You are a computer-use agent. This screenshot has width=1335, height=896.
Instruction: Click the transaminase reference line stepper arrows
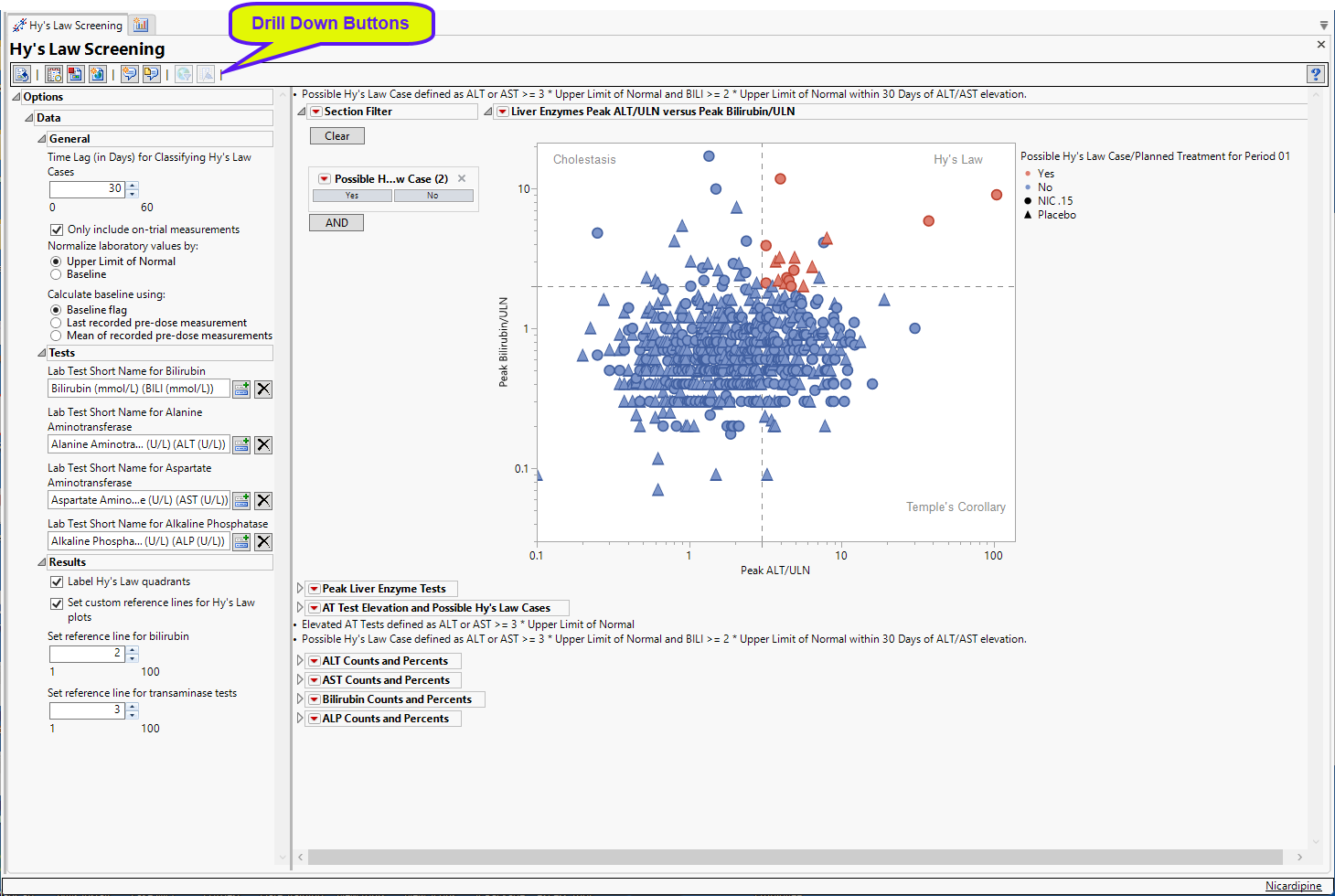pos(133,710)
